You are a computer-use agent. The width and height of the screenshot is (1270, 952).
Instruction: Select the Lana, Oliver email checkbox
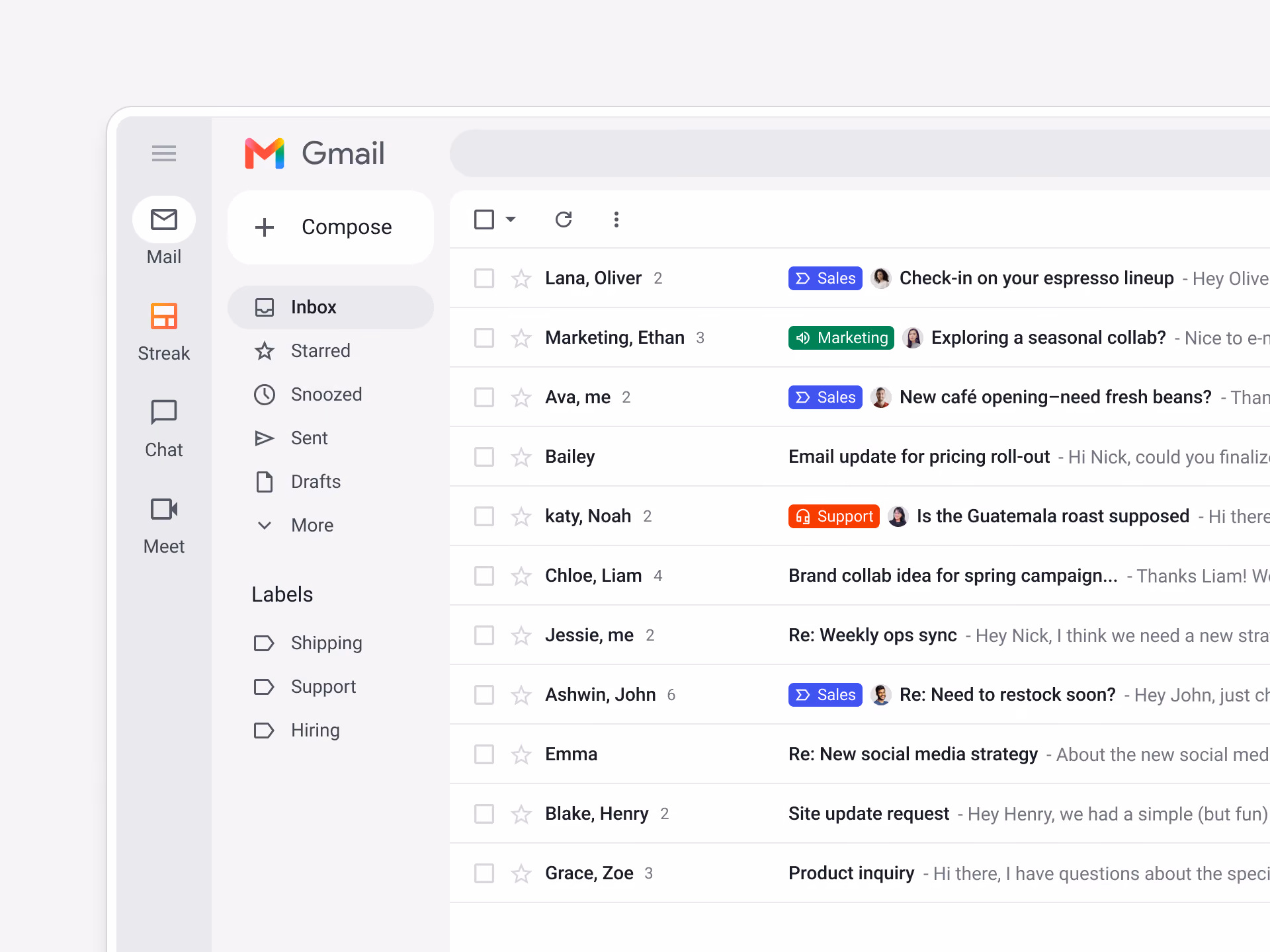click(484, 278)
